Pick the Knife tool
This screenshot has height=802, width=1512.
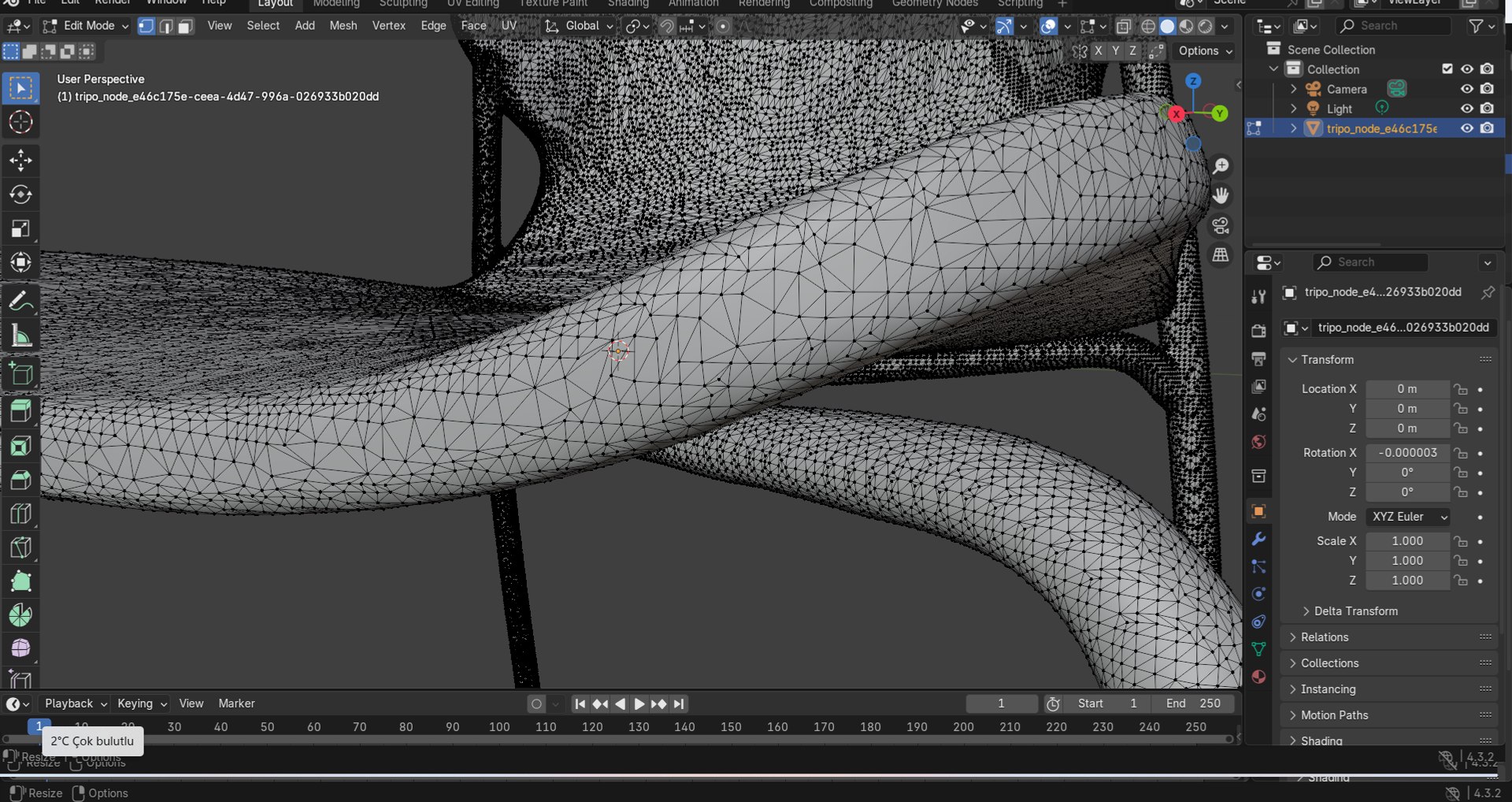(20, 548)
